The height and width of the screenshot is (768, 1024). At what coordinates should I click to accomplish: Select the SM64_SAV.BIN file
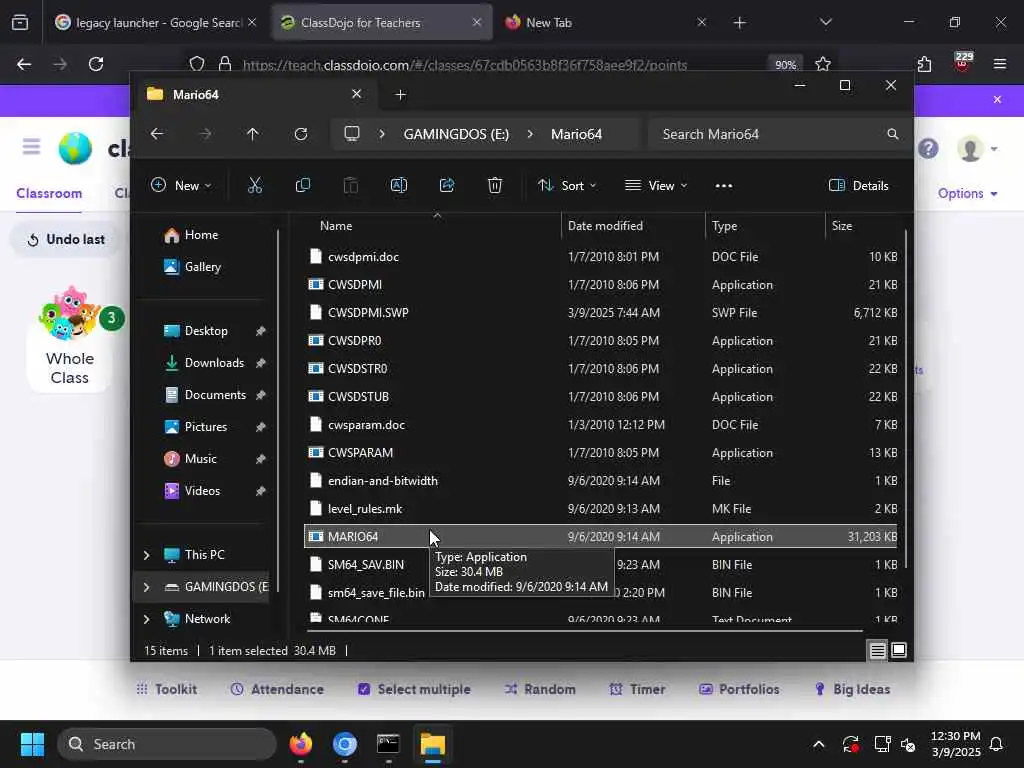pos(601,565)
